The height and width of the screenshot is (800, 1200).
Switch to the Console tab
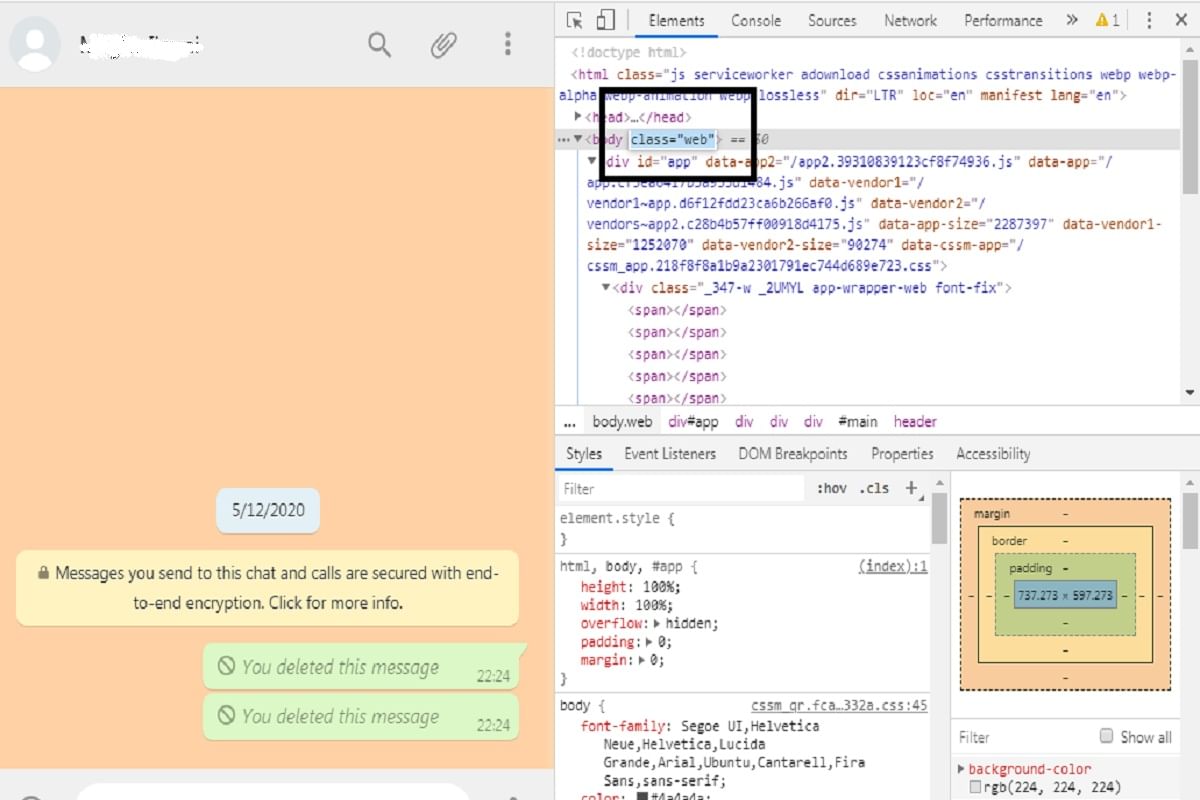[x=756, y=20]
